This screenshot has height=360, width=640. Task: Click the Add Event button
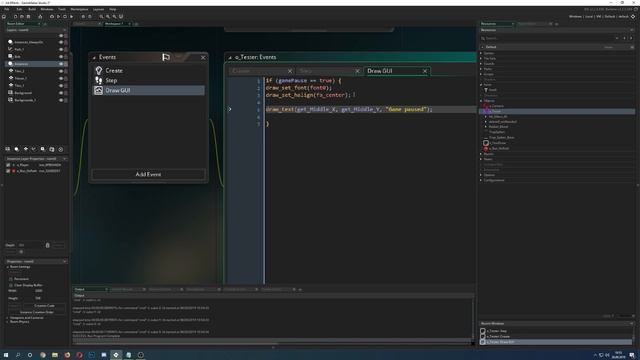(148, 174)
